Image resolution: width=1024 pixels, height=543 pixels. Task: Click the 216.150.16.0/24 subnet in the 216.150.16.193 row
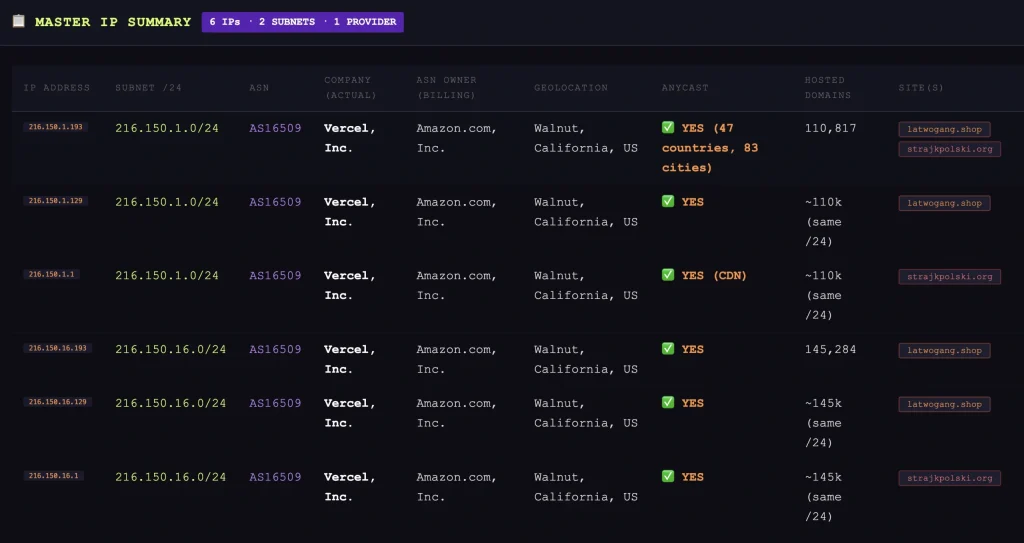pyautogui.click(x=170, y=349)
